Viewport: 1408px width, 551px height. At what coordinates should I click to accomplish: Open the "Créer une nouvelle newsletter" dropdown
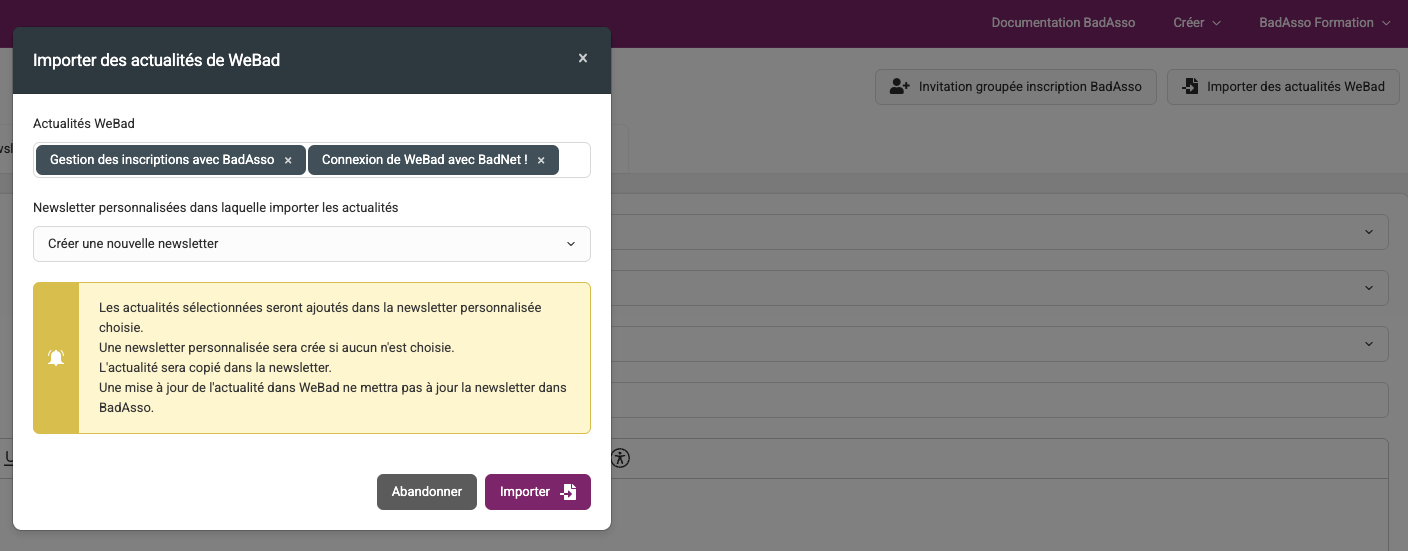click(x=311, y=244)
